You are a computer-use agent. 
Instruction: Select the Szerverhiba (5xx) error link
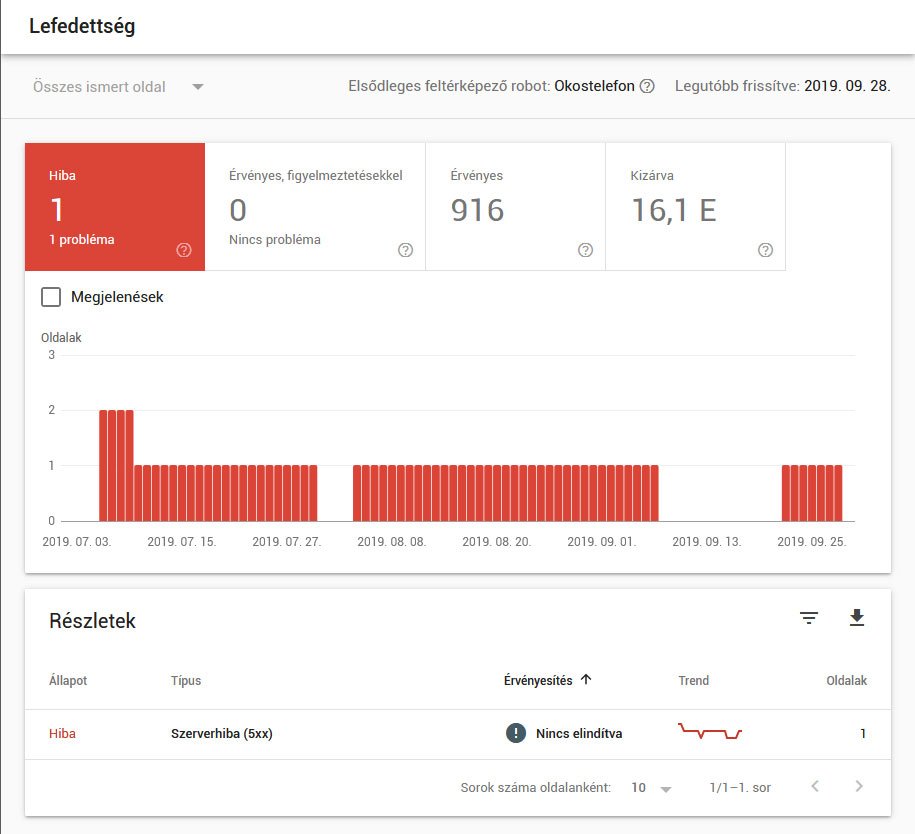pyautogui.click(x=222, y=733)
